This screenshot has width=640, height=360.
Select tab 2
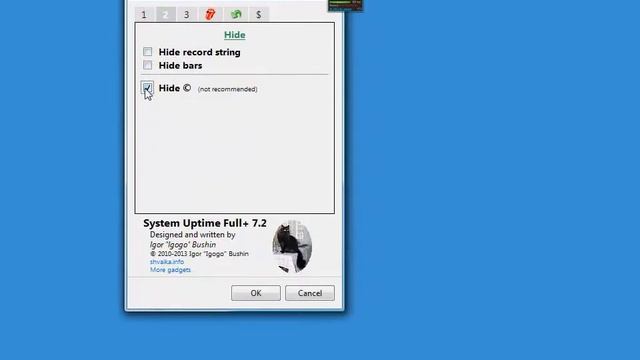click(x=165, y=15)
